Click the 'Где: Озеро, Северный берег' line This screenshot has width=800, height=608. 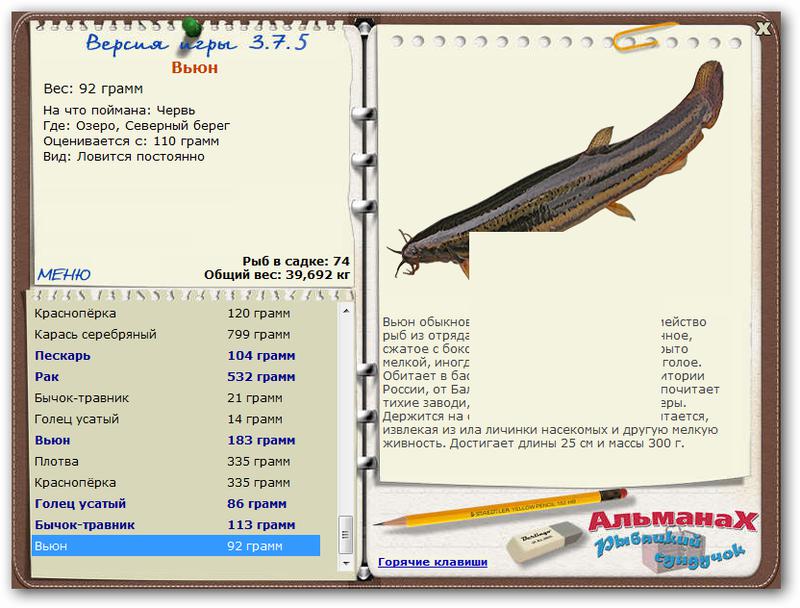[x=137, y=125]
